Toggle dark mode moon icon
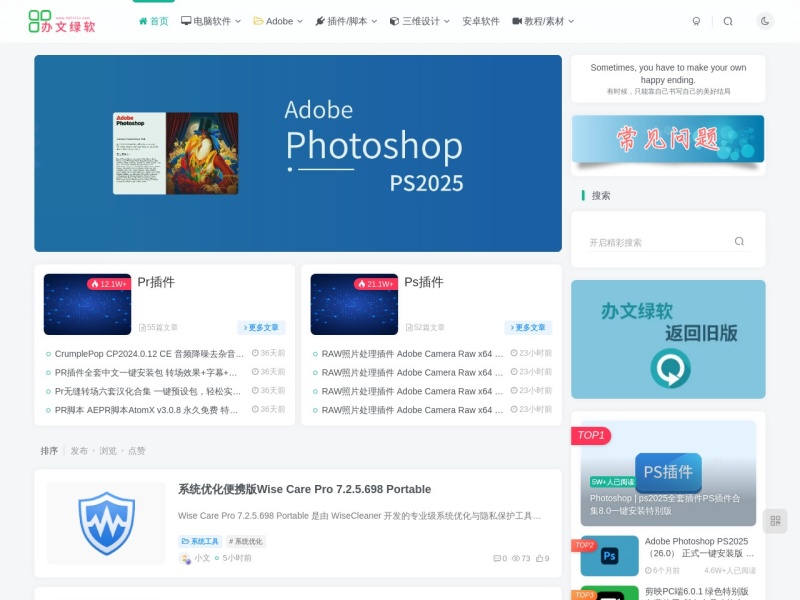The height and width of the screenshot is (600, 800). [x=765, y=21]
